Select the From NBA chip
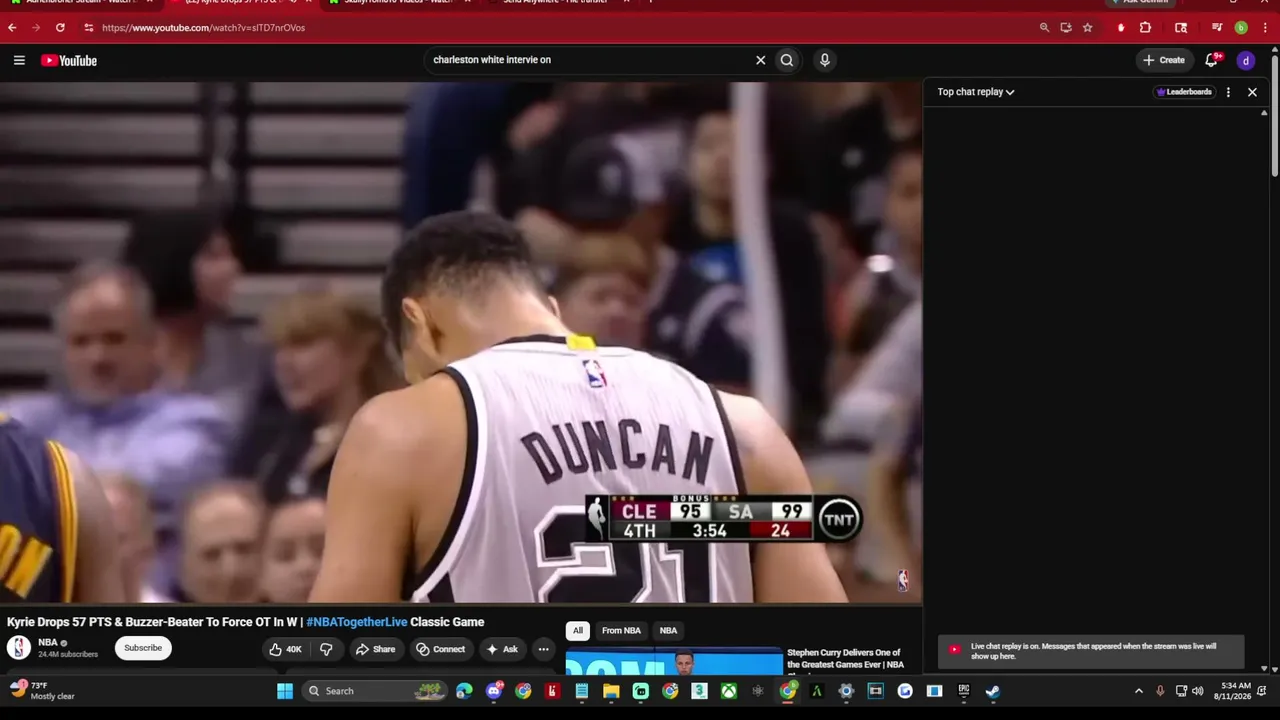The image size is (1280, 720). click(x=621, y=631)
